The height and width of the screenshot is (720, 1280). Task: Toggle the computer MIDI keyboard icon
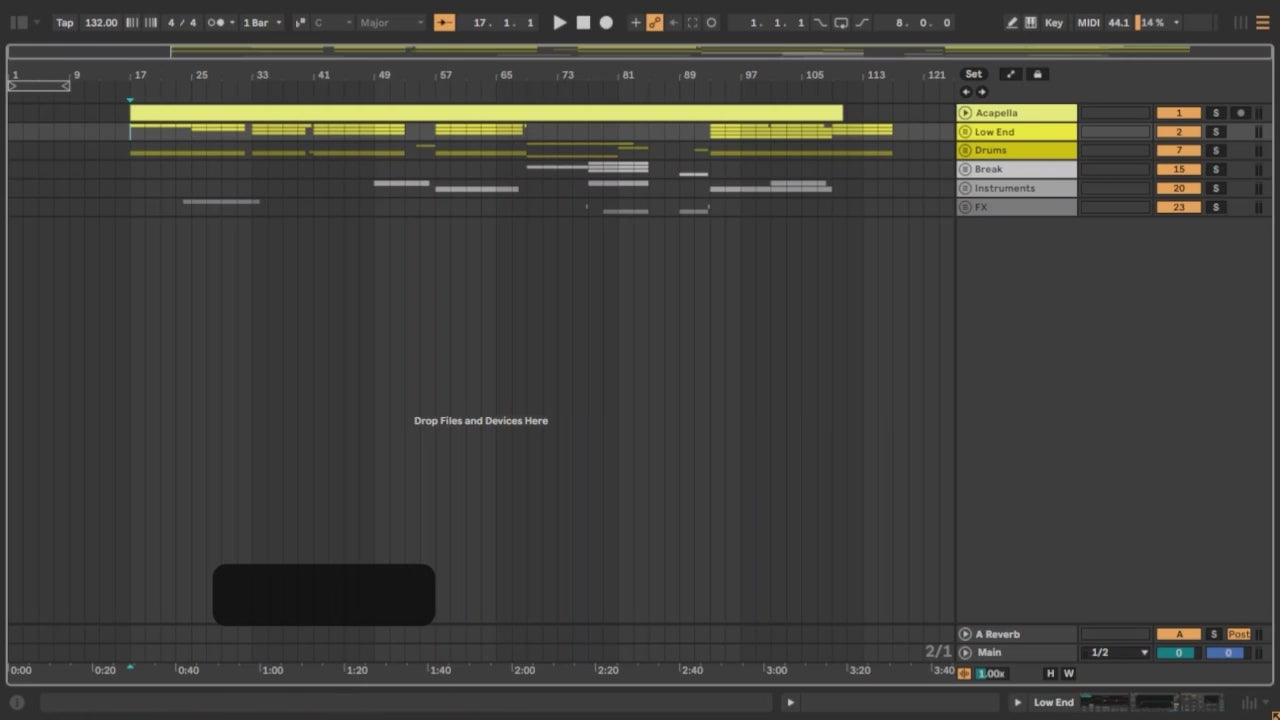pos(1031,22)
